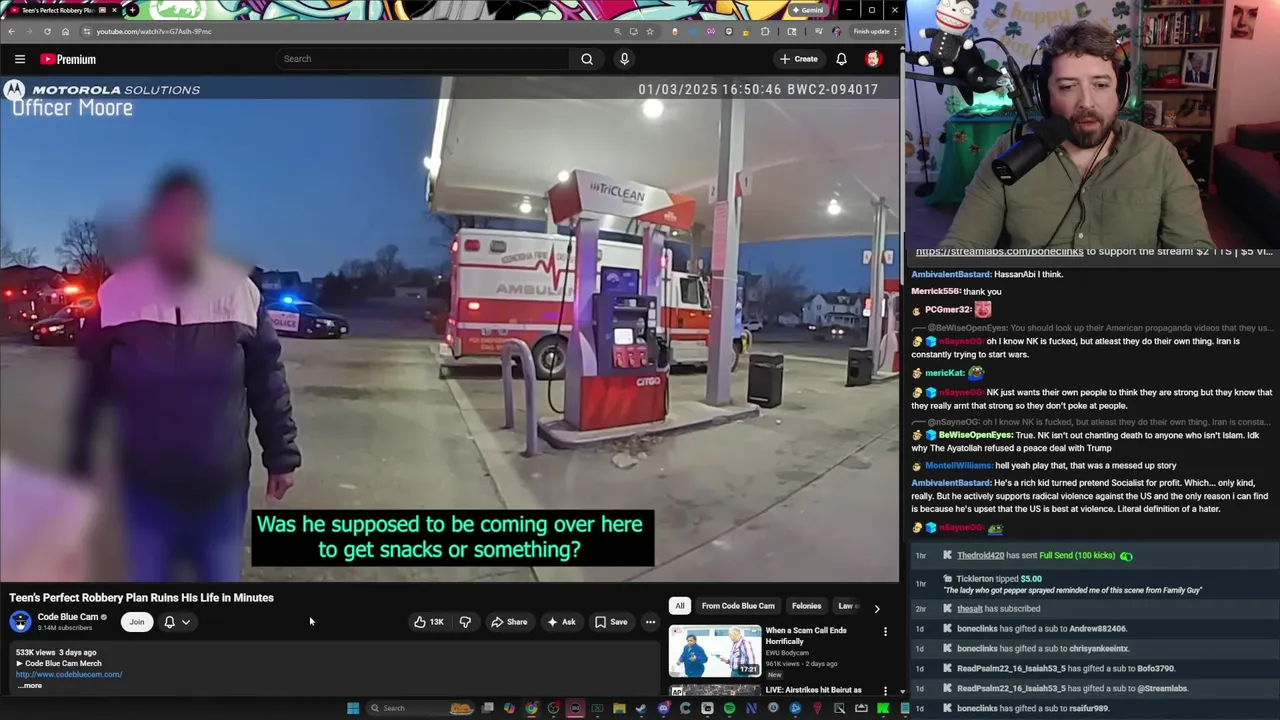Close the Teen's Perfect Robbery Plan tab
1280x720 pixels.
[114, 10]
